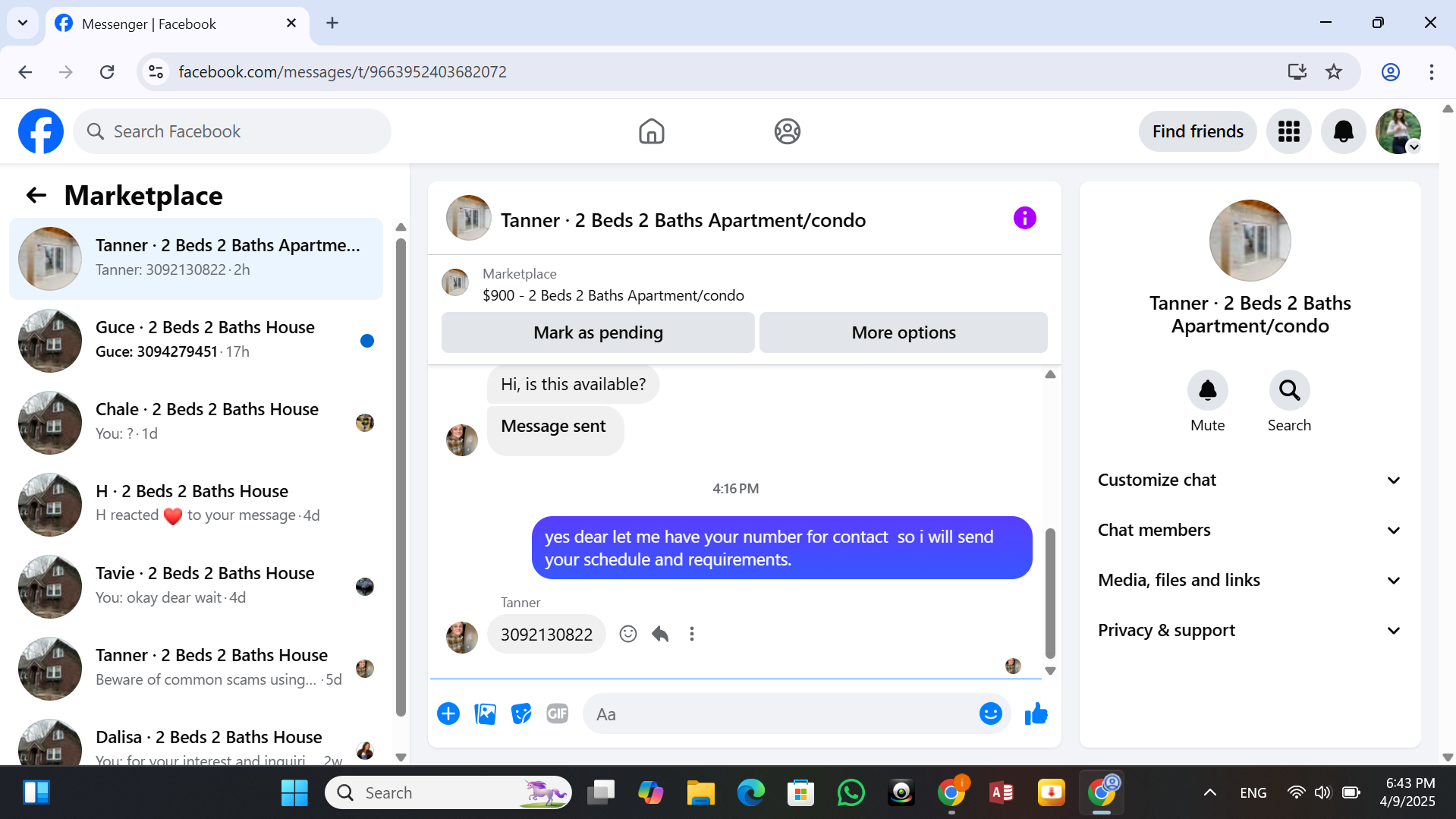Image resolution: width=1456 pixels, height=819 pixels.
Task: Open WhatsApp from the taskbar
Action: coord(851,792)
